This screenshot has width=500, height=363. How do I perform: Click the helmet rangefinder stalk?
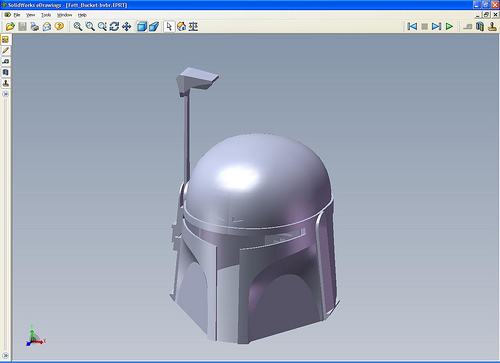click(x=187, y=137)
